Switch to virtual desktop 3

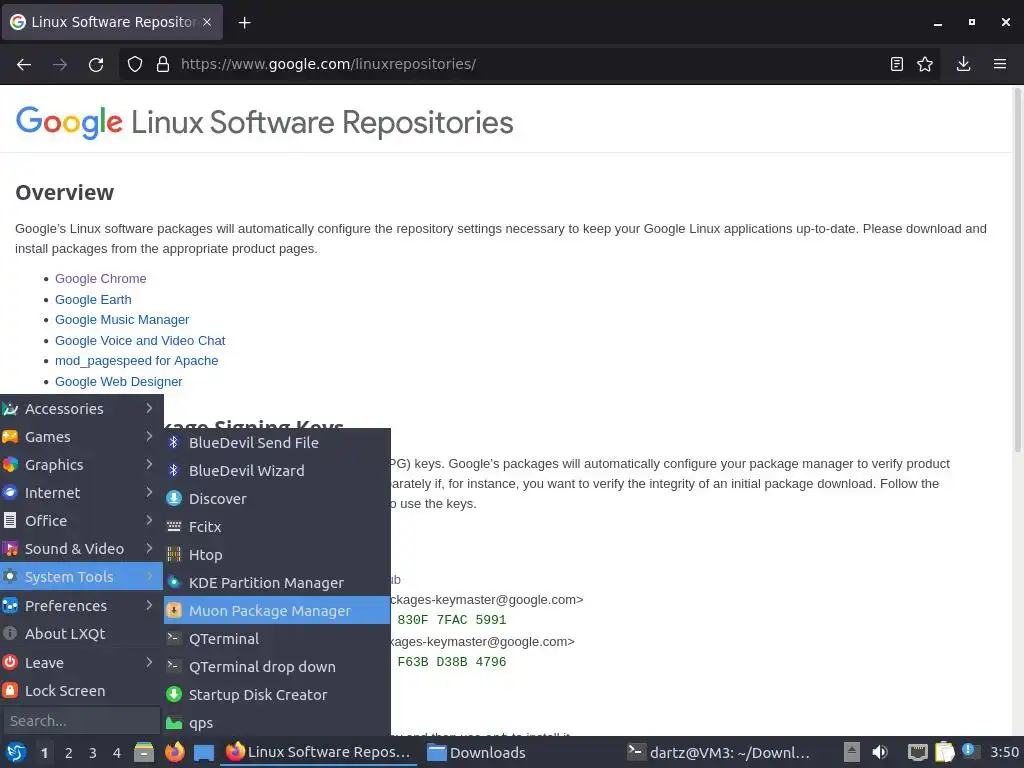[x=93, y=753]
